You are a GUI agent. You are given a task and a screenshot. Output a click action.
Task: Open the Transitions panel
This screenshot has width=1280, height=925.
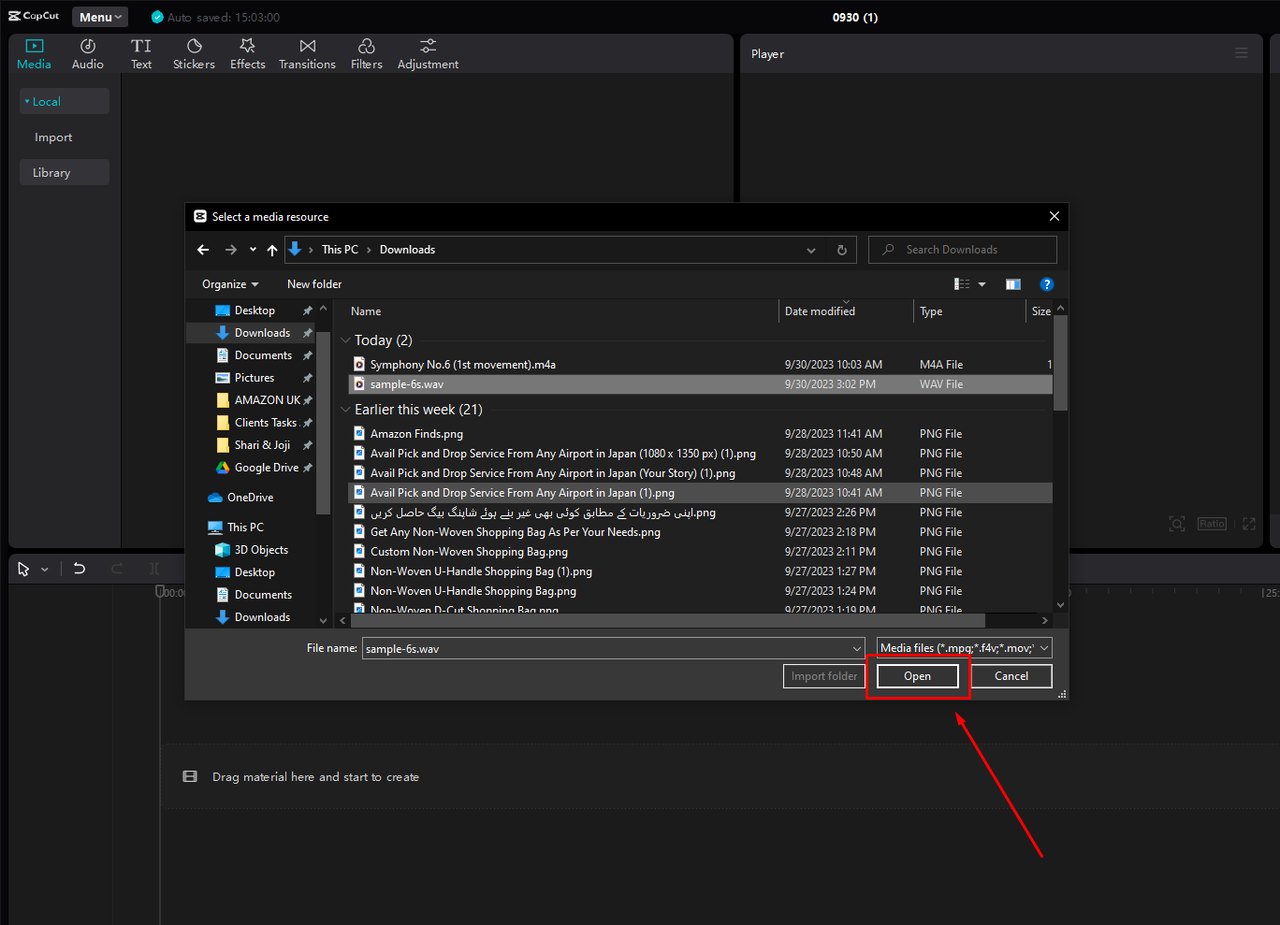point(306,53)
